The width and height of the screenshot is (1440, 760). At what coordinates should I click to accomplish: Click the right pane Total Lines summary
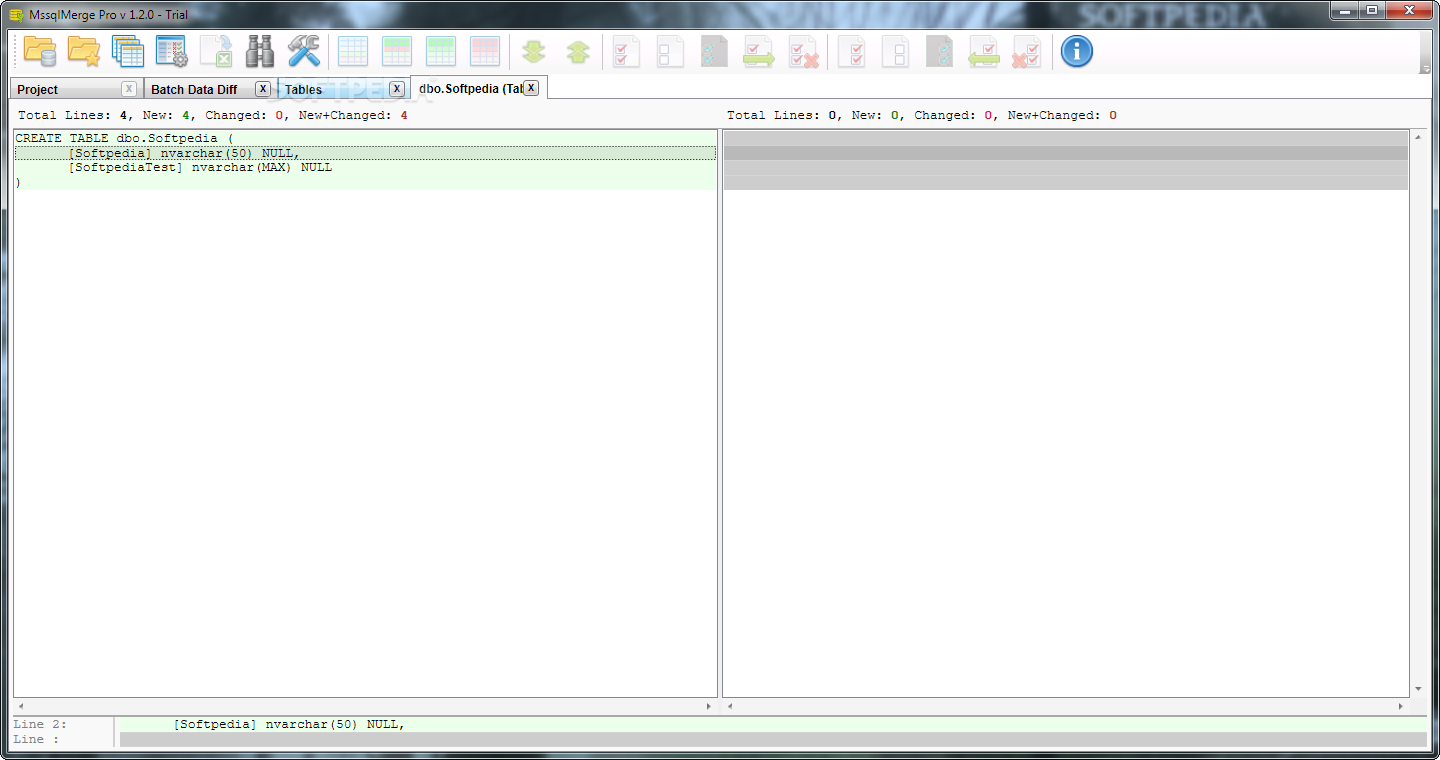(922, 115)
